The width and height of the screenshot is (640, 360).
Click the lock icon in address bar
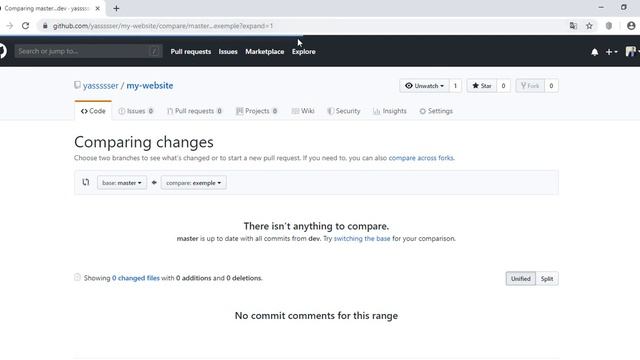pyautogui.click(x=45, y=26)
